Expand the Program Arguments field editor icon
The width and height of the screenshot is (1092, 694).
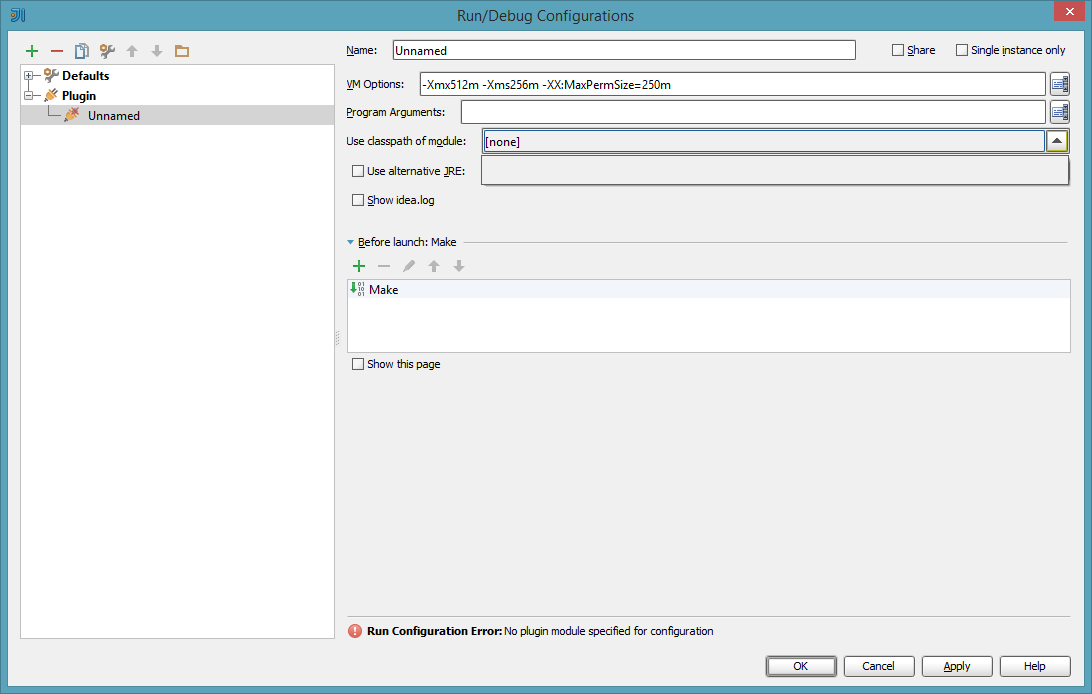point(1060,112)
